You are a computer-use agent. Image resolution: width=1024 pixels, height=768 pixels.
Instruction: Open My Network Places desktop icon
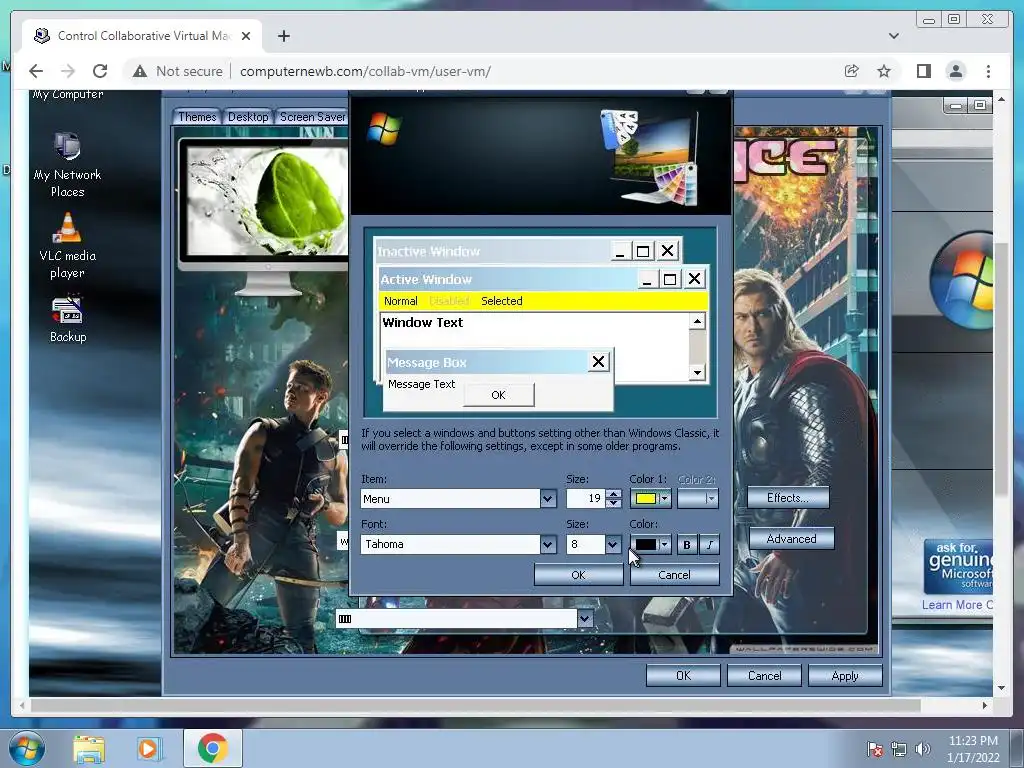67,164
